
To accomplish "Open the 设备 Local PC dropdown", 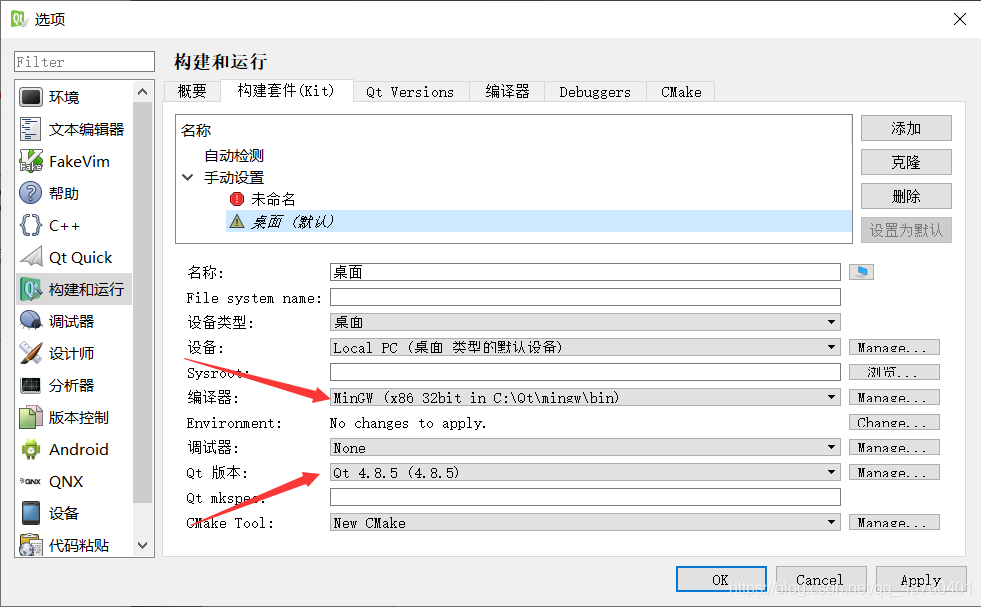I will tap(585, 347).
